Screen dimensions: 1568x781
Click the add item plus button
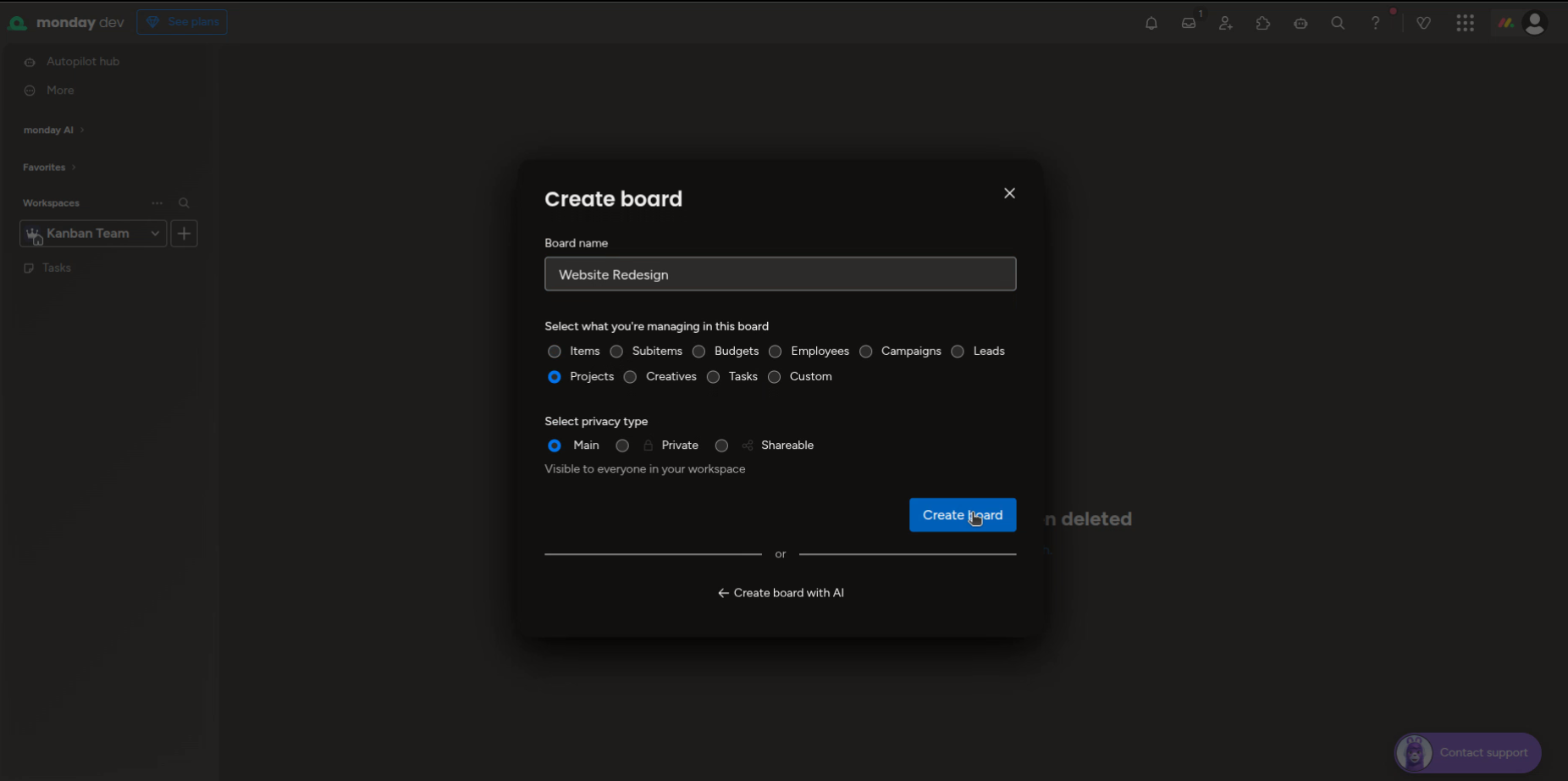coord(184,234)
